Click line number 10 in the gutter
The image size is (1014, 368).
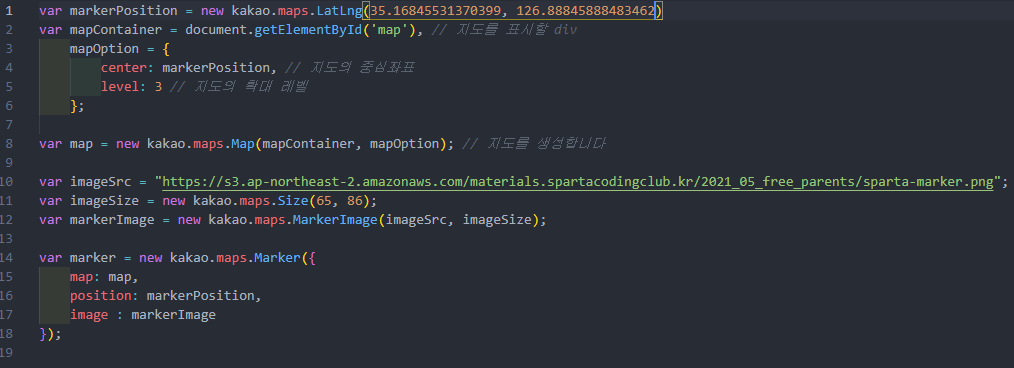[x=7, y=182]
